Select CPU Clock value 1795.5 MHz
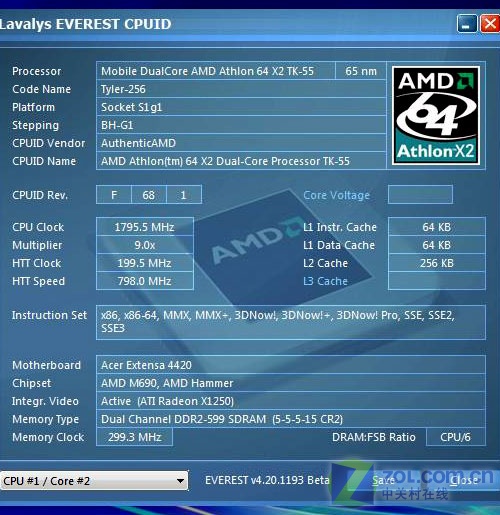The image size is (500, 515). pyautogui.click(x=145, y=227)
